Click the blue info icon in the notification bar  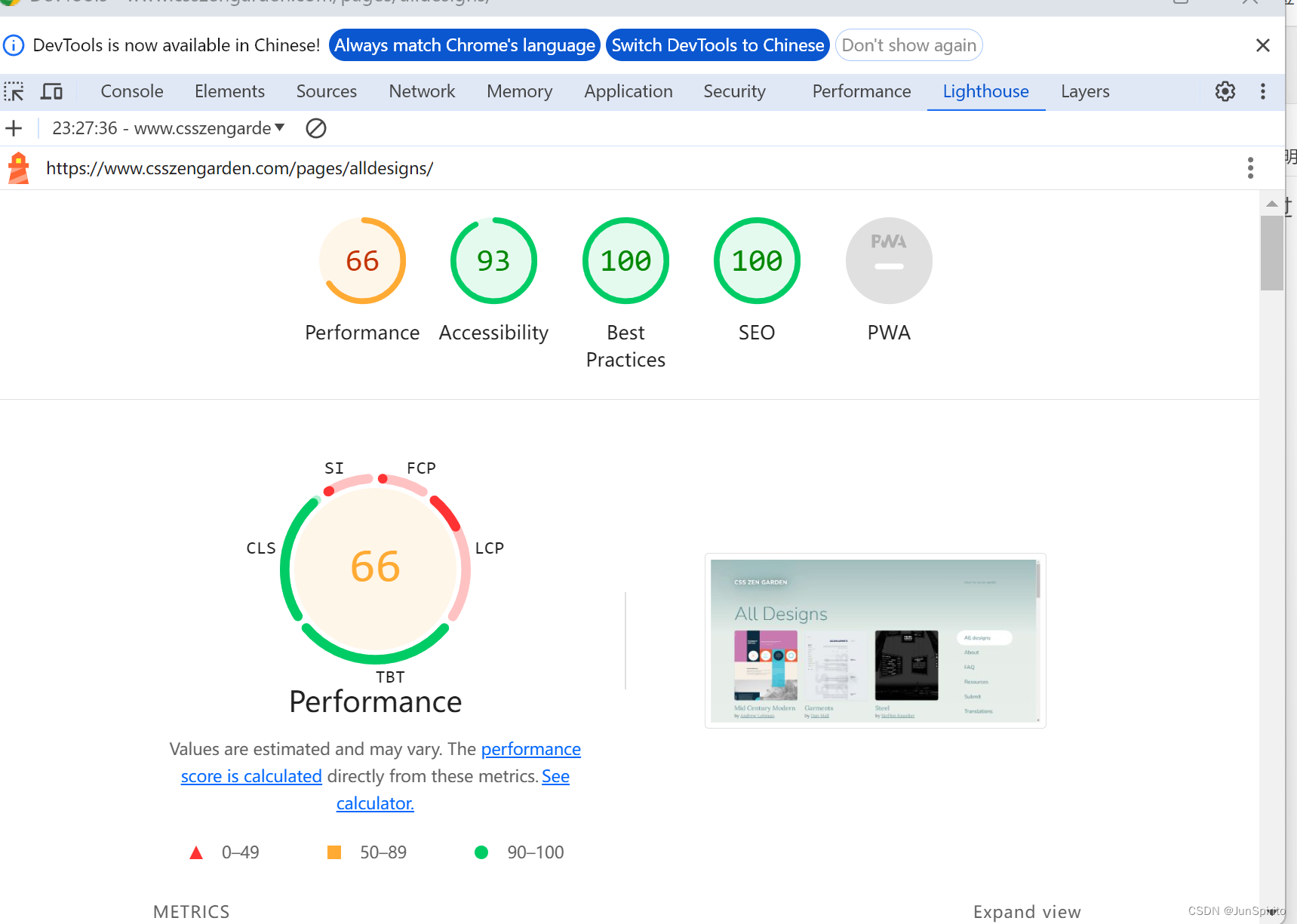14,45
